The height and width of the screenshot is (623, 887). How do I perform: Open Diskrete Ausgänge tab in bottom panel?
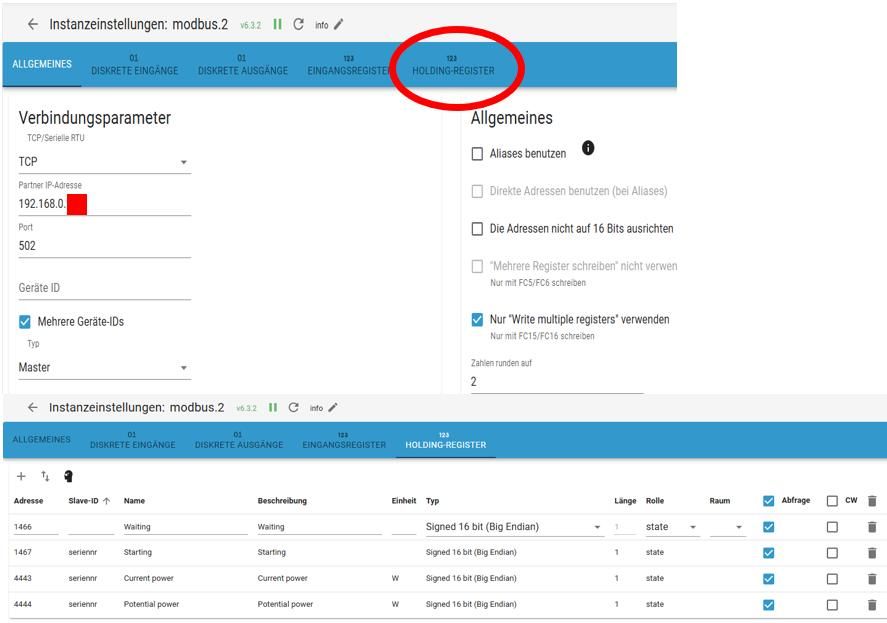[239, 440]
